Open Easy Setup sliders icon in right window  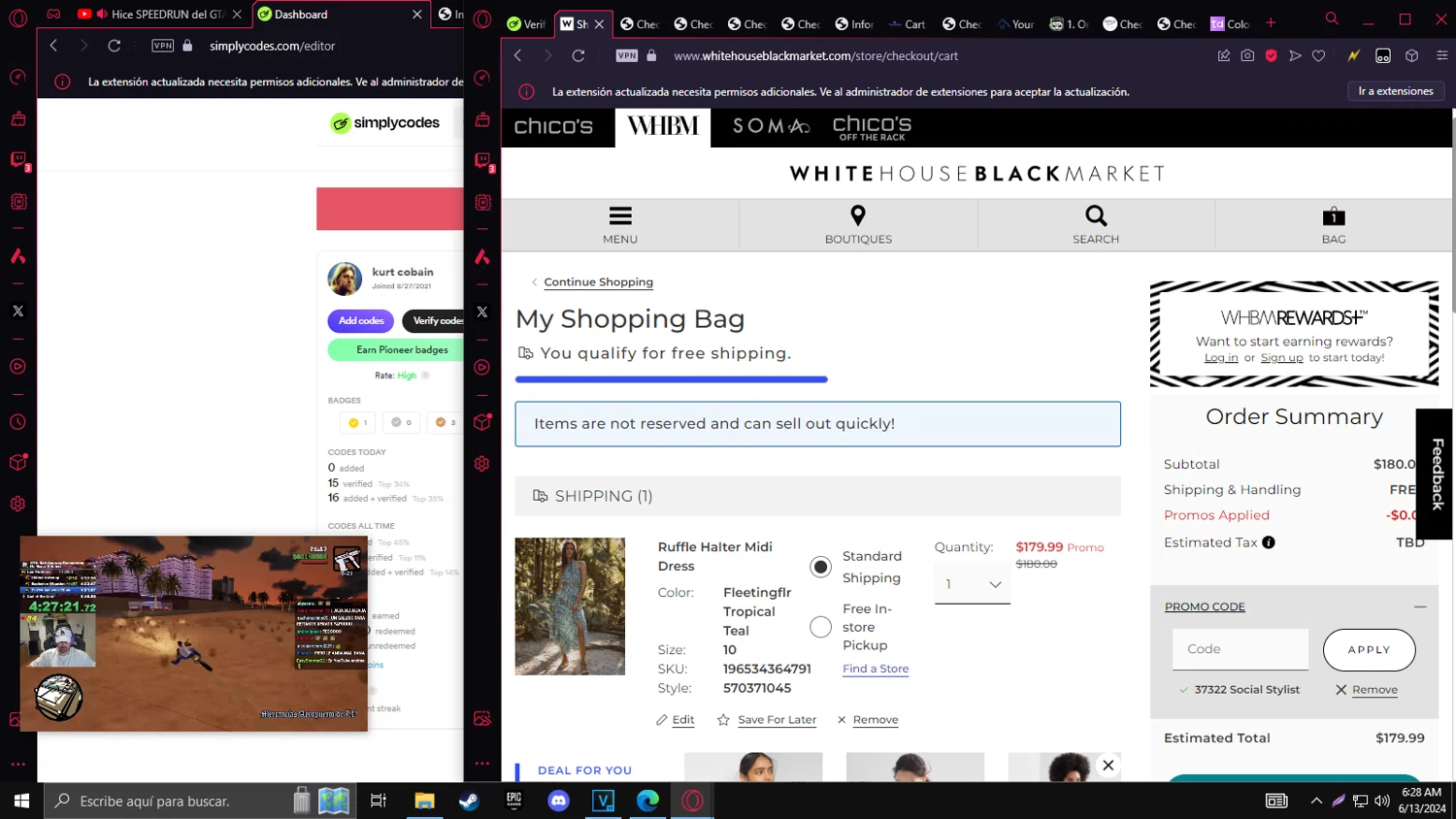coord(1442,56)
